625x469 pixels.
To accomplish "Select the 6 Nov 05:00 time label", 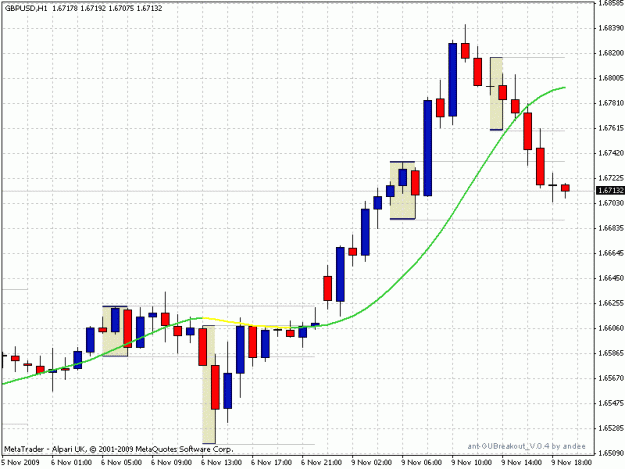I will point(121,463).
